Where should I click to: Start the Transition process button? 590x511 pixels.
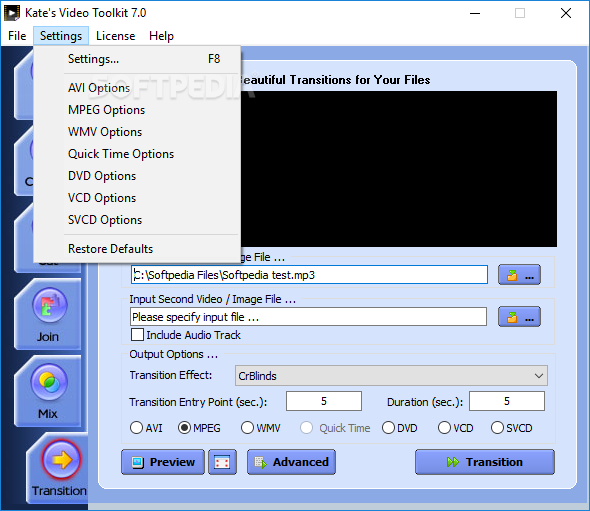pos(485,462)
